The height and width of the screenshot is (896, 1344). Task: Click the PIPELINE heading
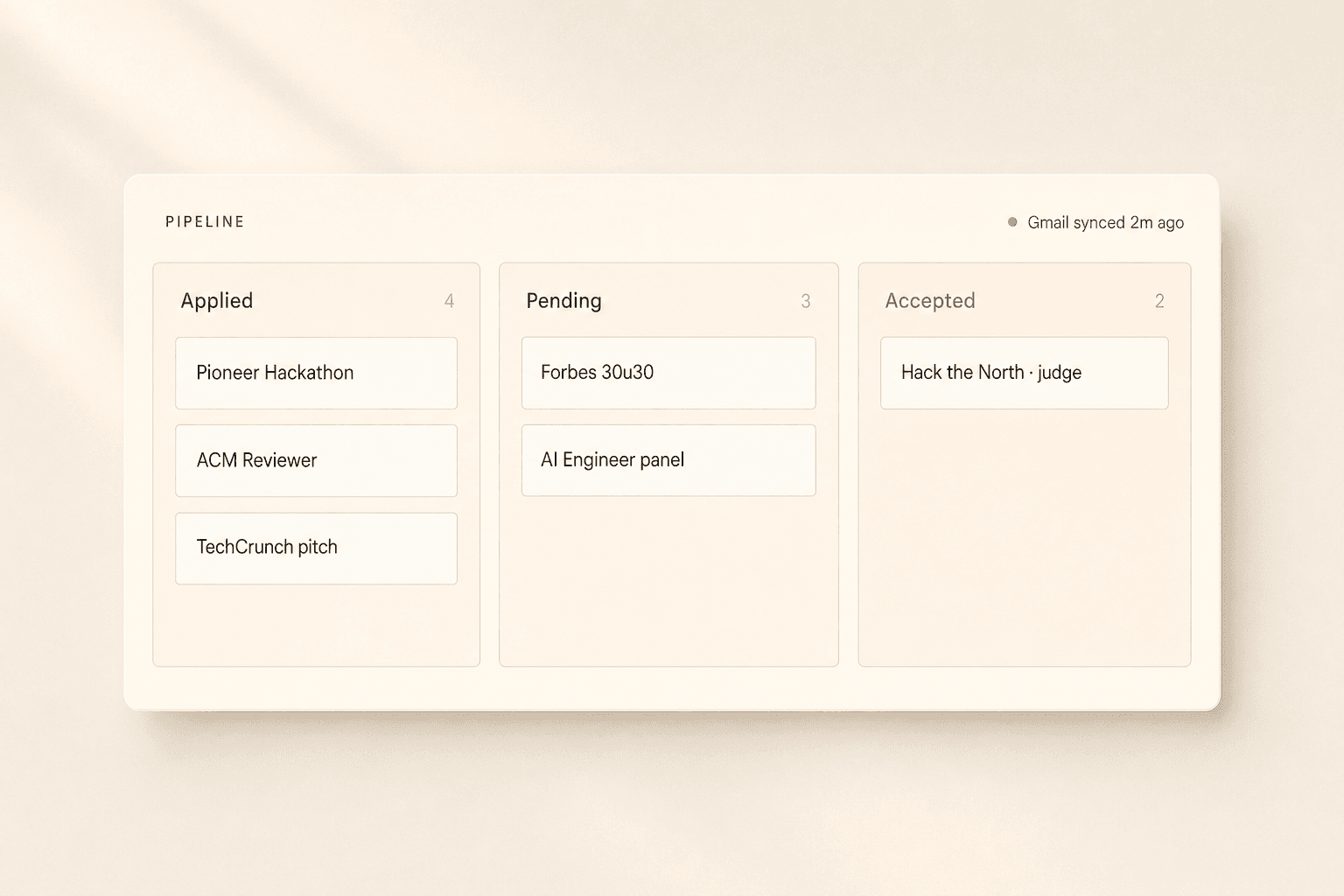203,221
